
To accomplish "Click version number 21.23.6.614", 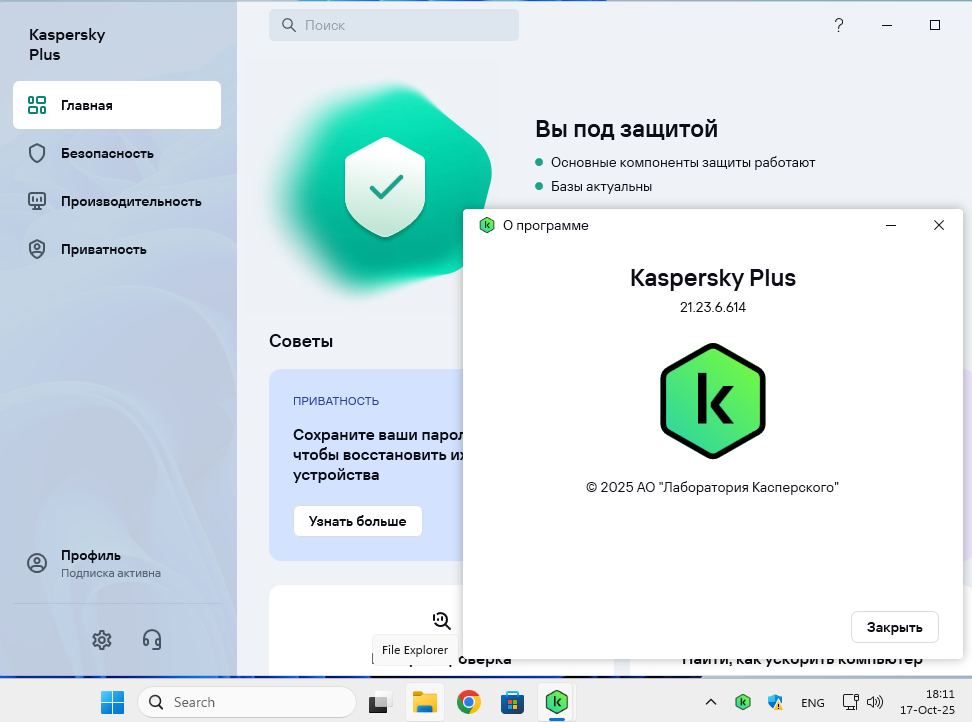I will pyautogui.click(x=713, y=307).
